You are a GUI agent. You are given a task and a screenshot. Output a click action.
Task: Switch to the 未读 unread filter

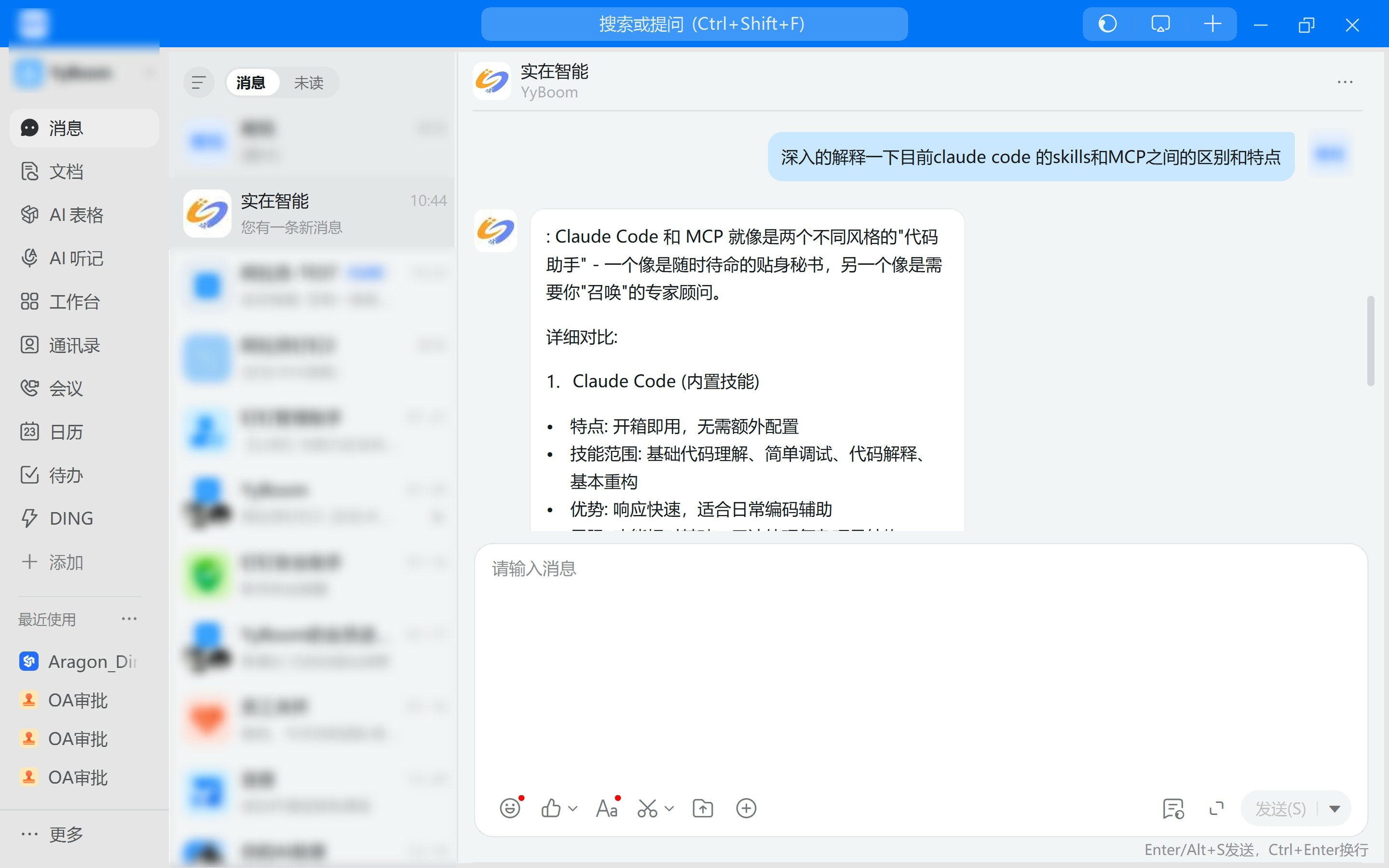point(309,82)
